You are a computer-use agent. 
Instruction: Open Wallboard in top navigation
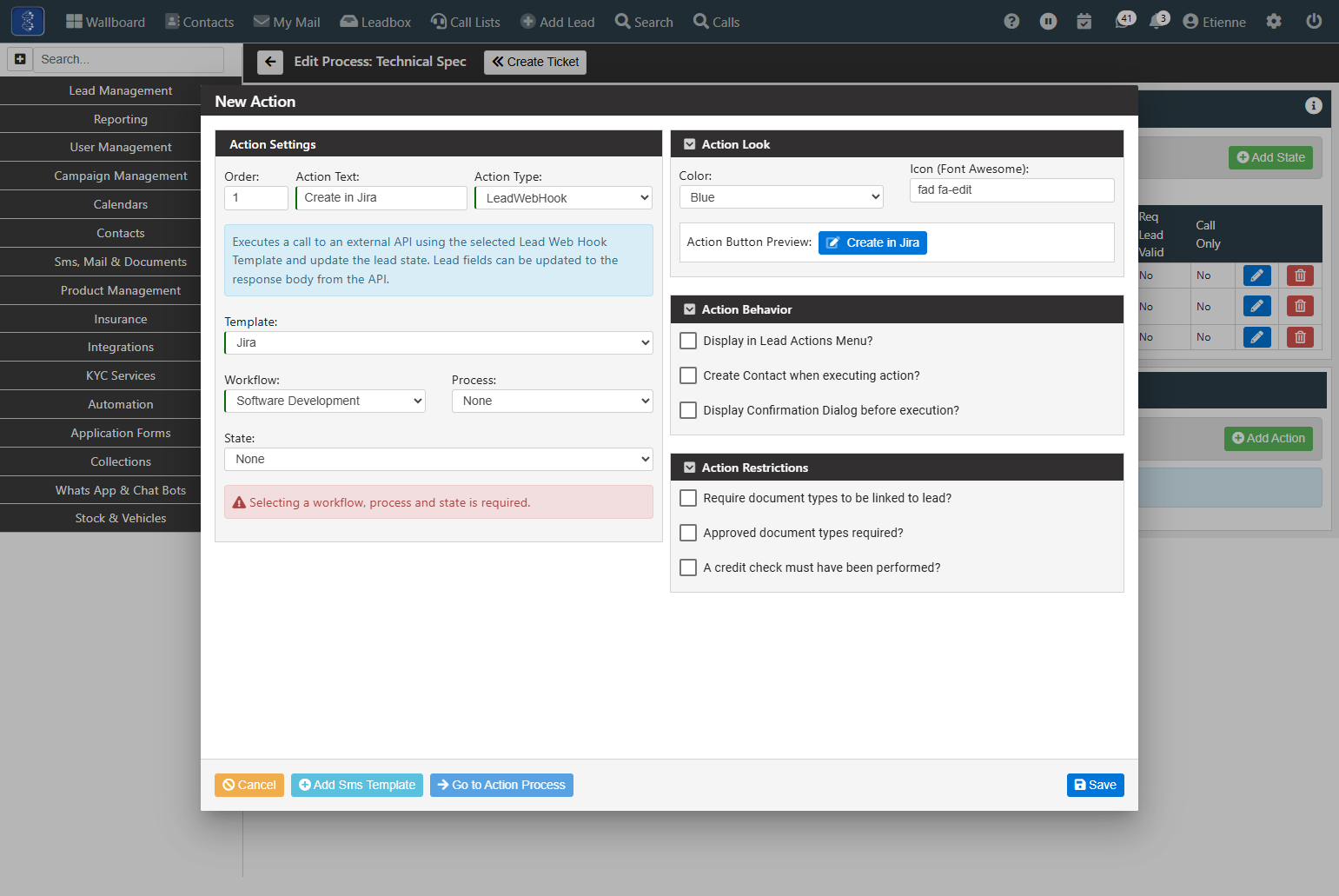coord(105,22)
